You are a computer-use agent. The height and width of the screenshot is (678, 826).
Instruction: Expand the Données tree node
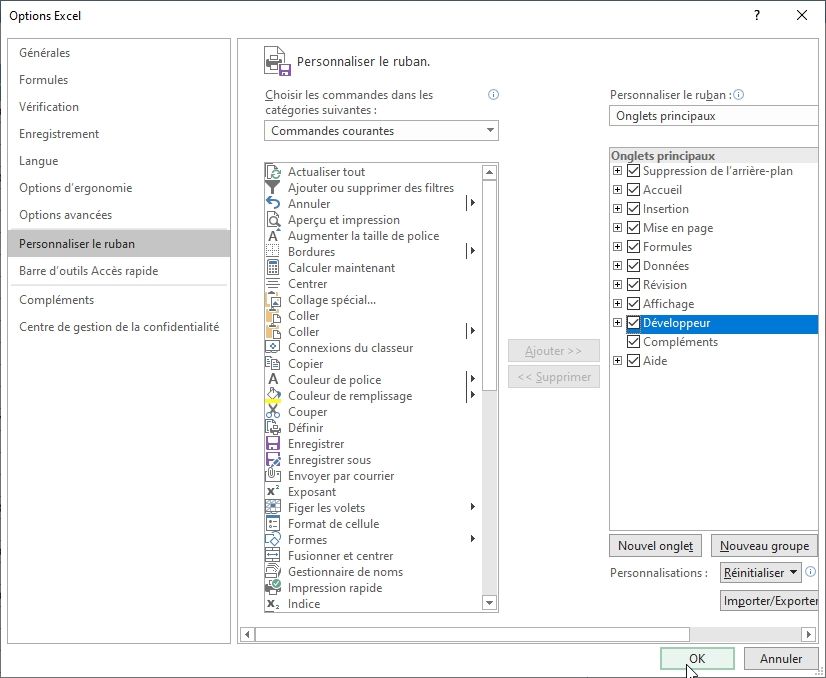617,266
